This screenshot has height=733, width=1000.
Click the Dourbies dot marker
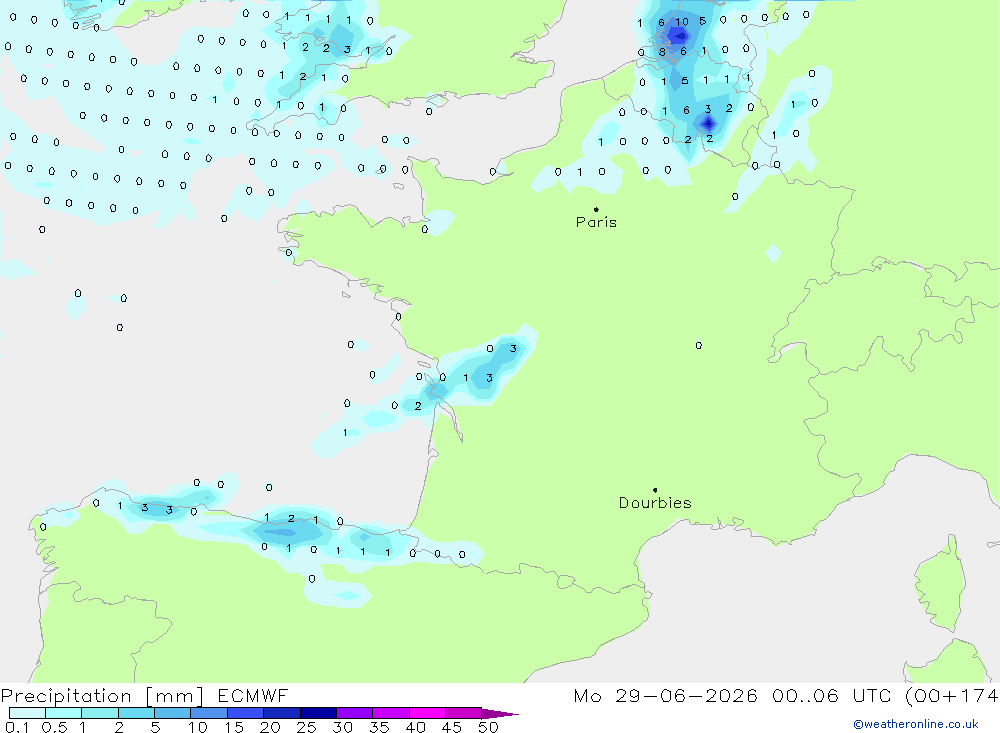click(655, 490)
